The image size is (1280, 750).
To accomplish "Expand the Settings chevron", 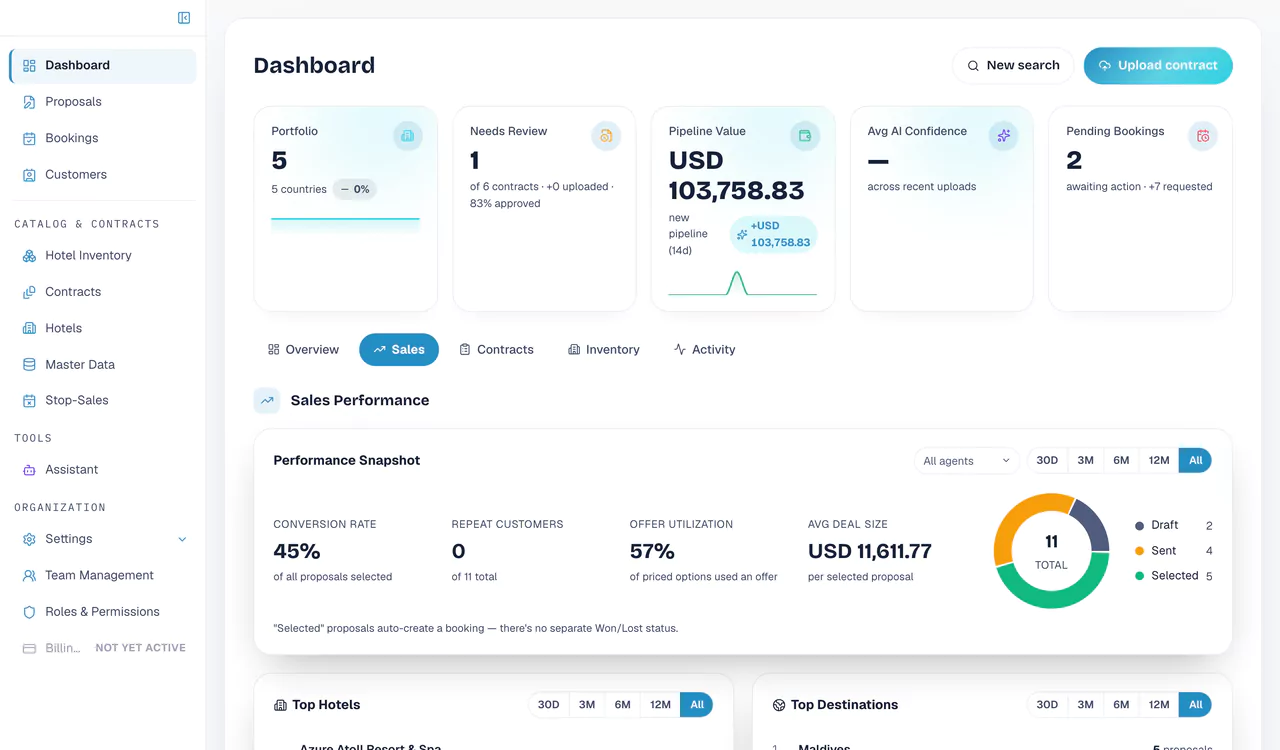I will (x=182, y=540).
